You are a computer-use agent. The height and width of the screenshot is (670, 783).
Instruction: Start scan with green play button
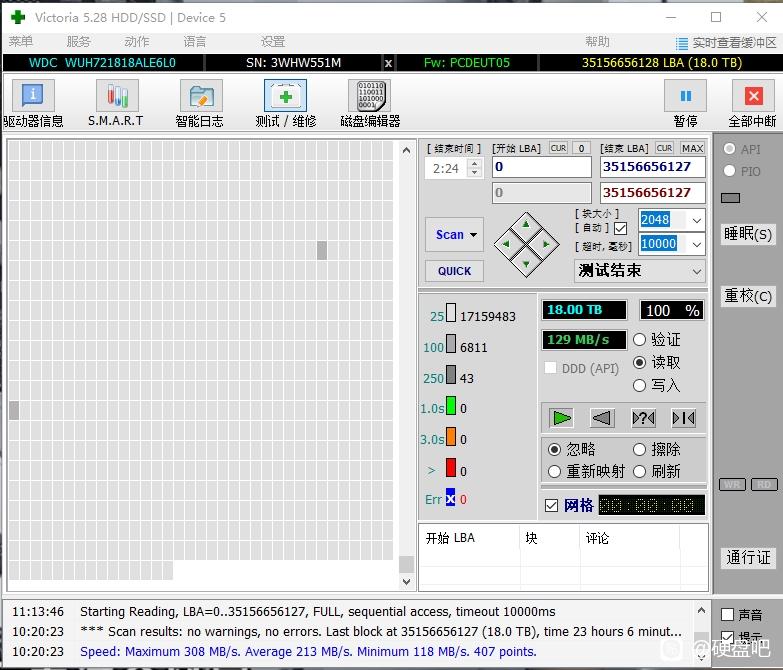561,418
